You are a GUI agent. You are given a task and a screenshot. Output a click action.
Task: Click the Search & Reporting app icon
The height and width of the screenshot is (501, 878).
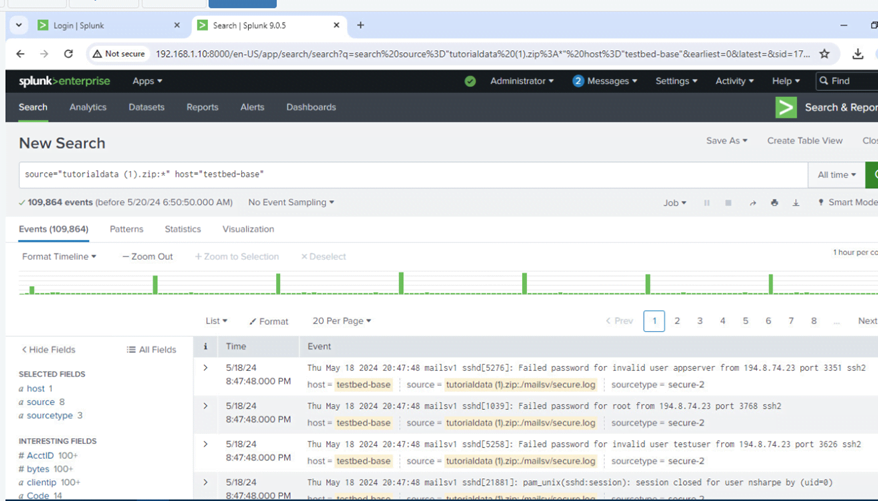[786, 107]
